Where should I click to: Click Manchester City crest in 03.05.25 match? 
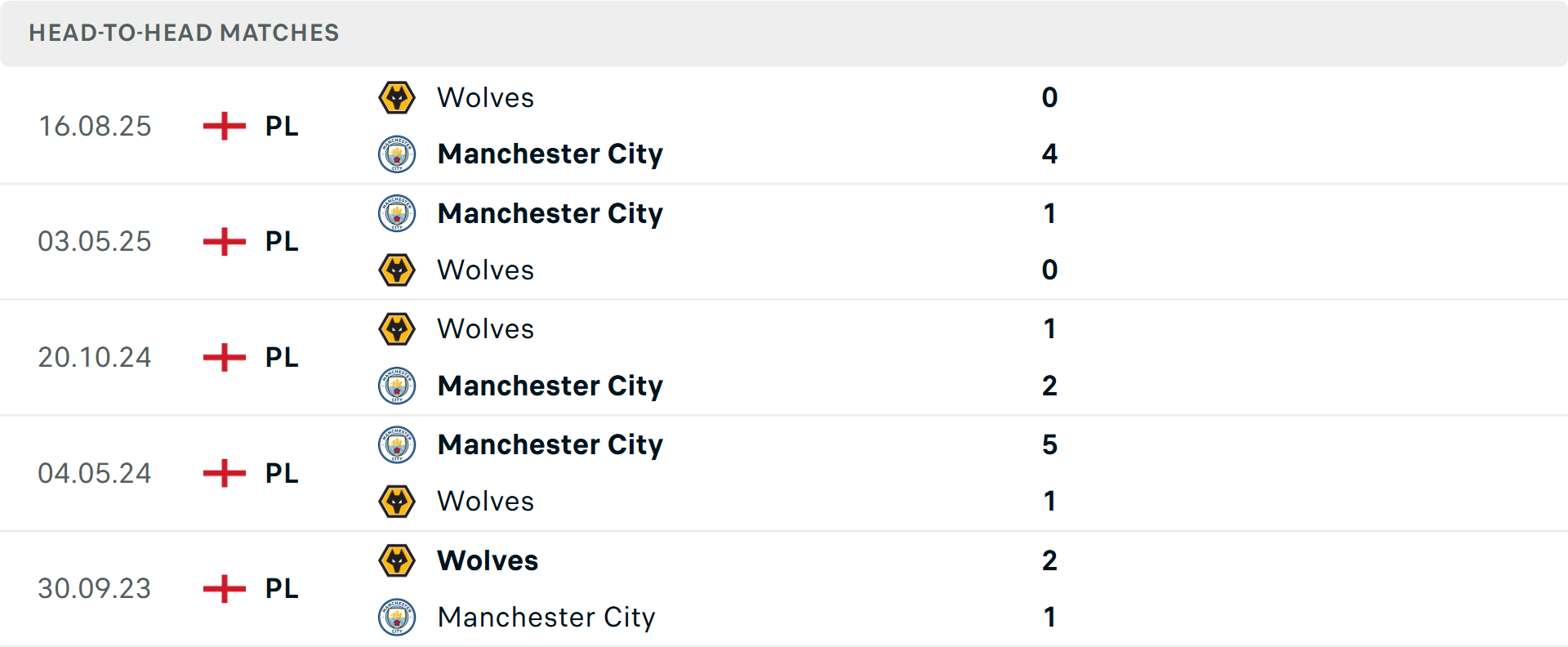point(397,213)
